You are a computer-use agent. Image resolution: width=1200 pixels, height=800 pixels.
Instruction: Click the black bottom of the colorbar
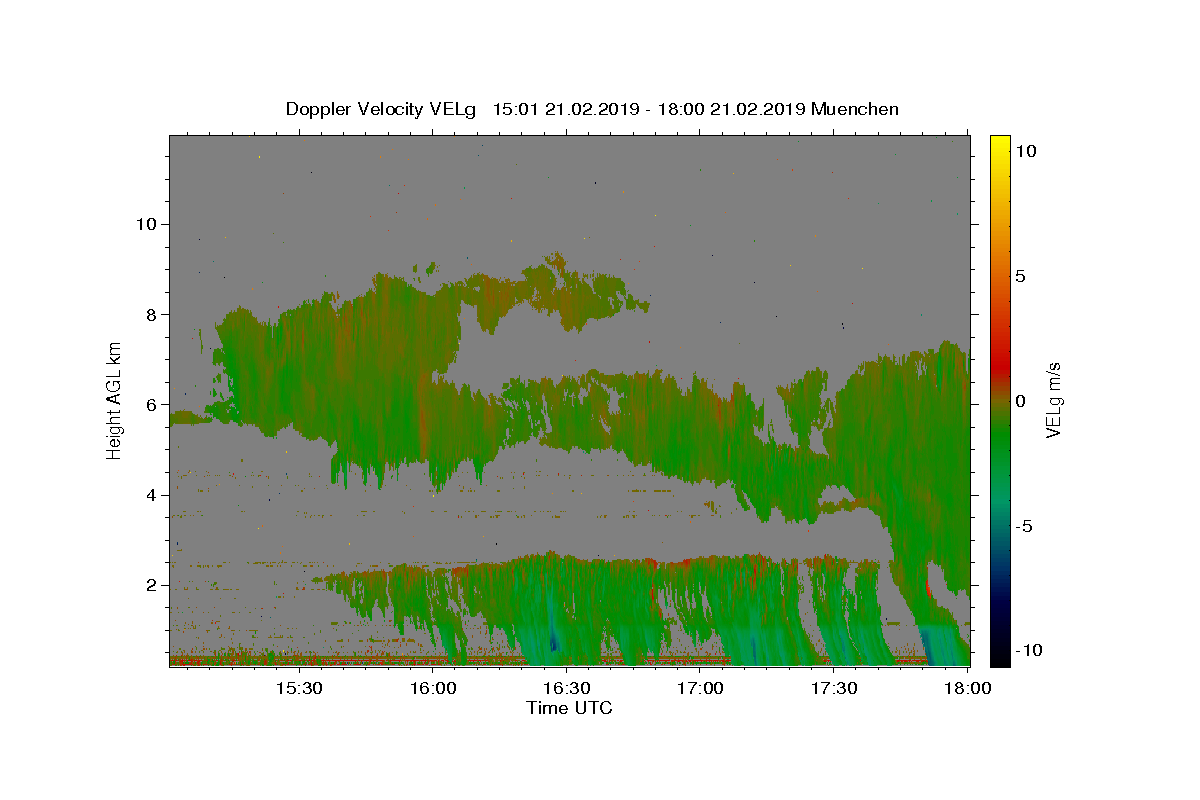[1000, 655]
